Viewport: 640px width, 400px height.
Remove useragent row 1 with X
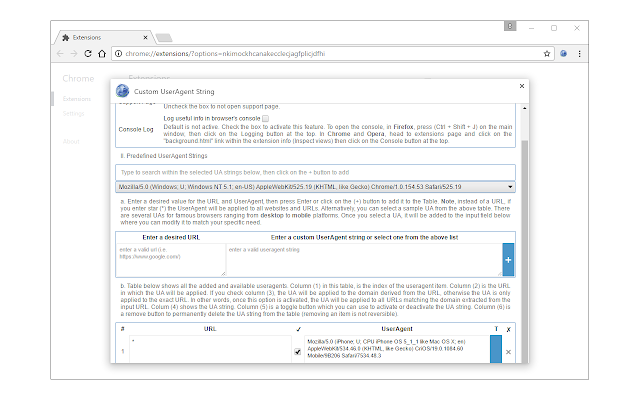[508, 352]
